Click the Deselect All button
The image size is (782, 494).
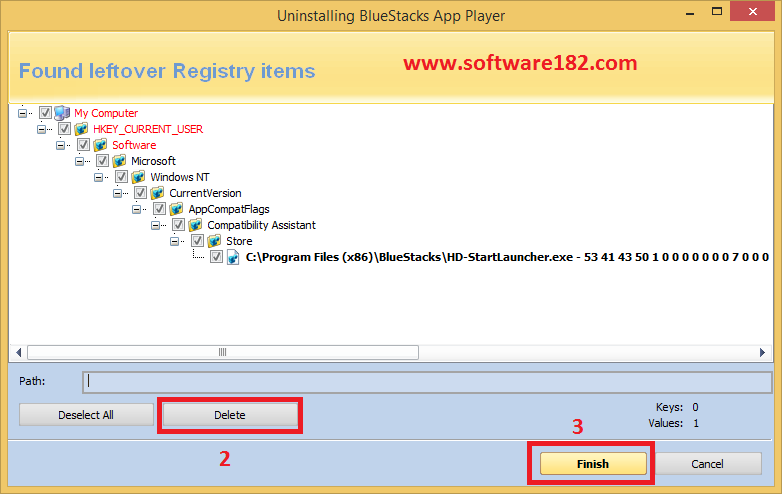coord(86,415)
